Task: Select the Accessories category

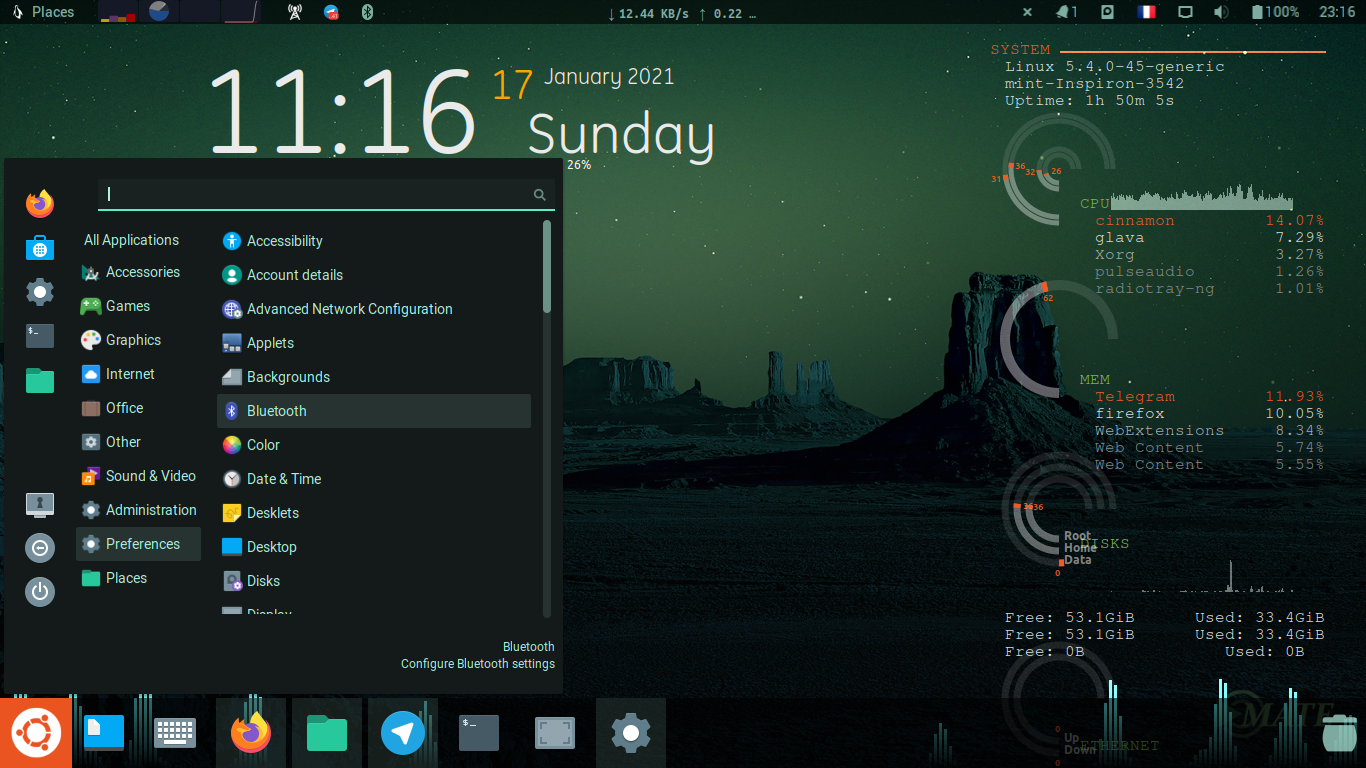Action: (138, 272)
